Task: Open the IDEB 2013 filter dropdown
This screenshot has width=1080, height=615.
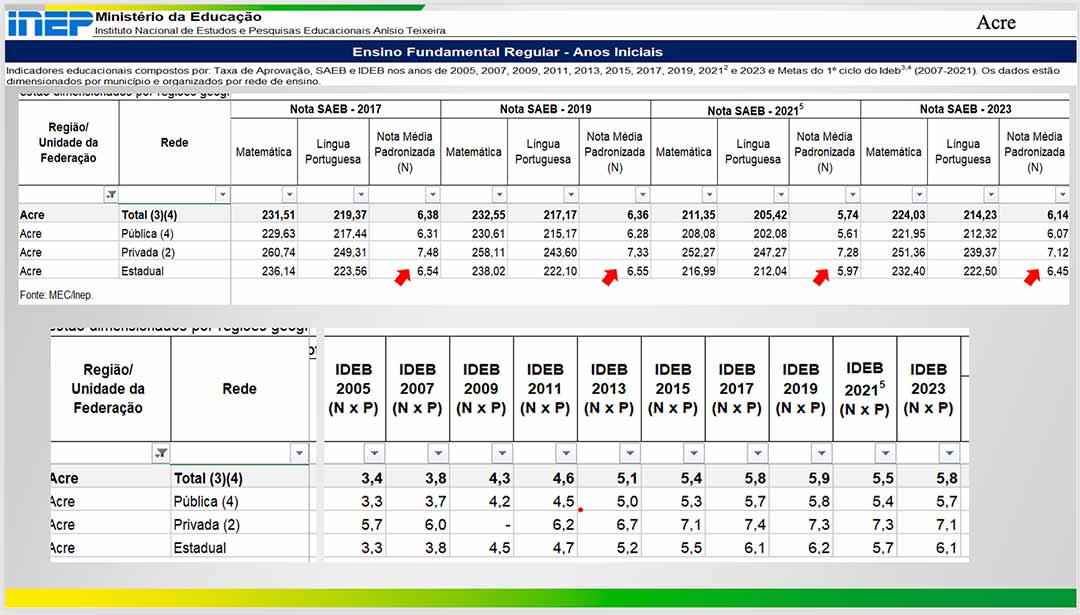Action: click(629, 453)
